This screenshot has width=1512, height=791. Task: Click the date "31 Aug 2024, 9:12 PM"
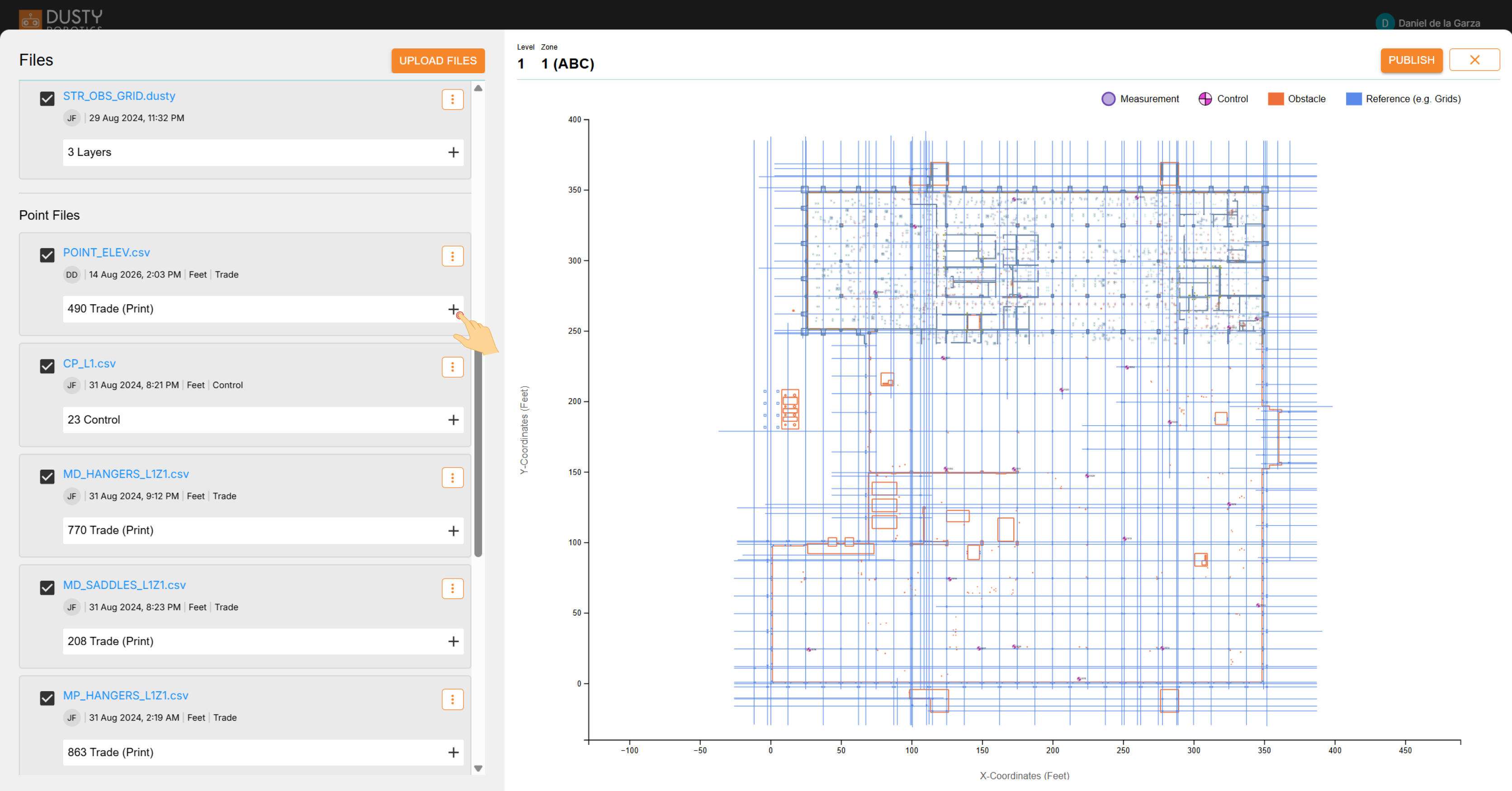pyautogui.click(x=134, y=496)
